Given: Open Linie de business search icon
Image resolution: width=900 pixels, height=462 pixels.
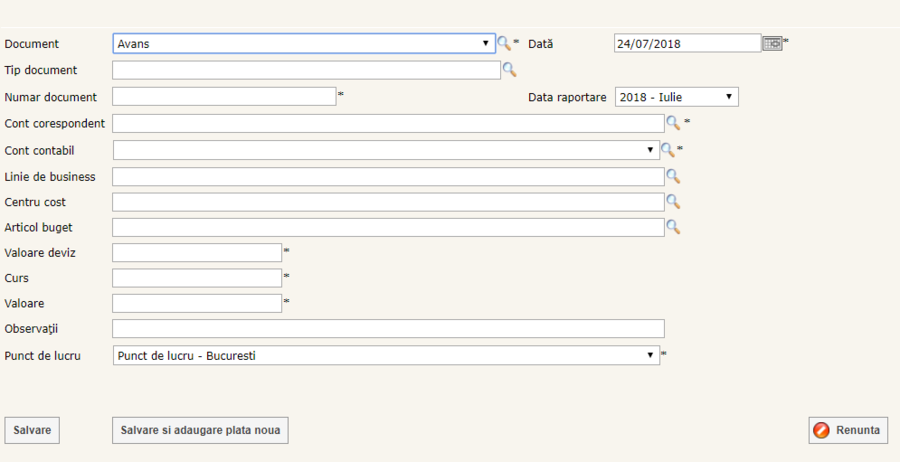Looking at the screenshot, I should pos(673,176).
